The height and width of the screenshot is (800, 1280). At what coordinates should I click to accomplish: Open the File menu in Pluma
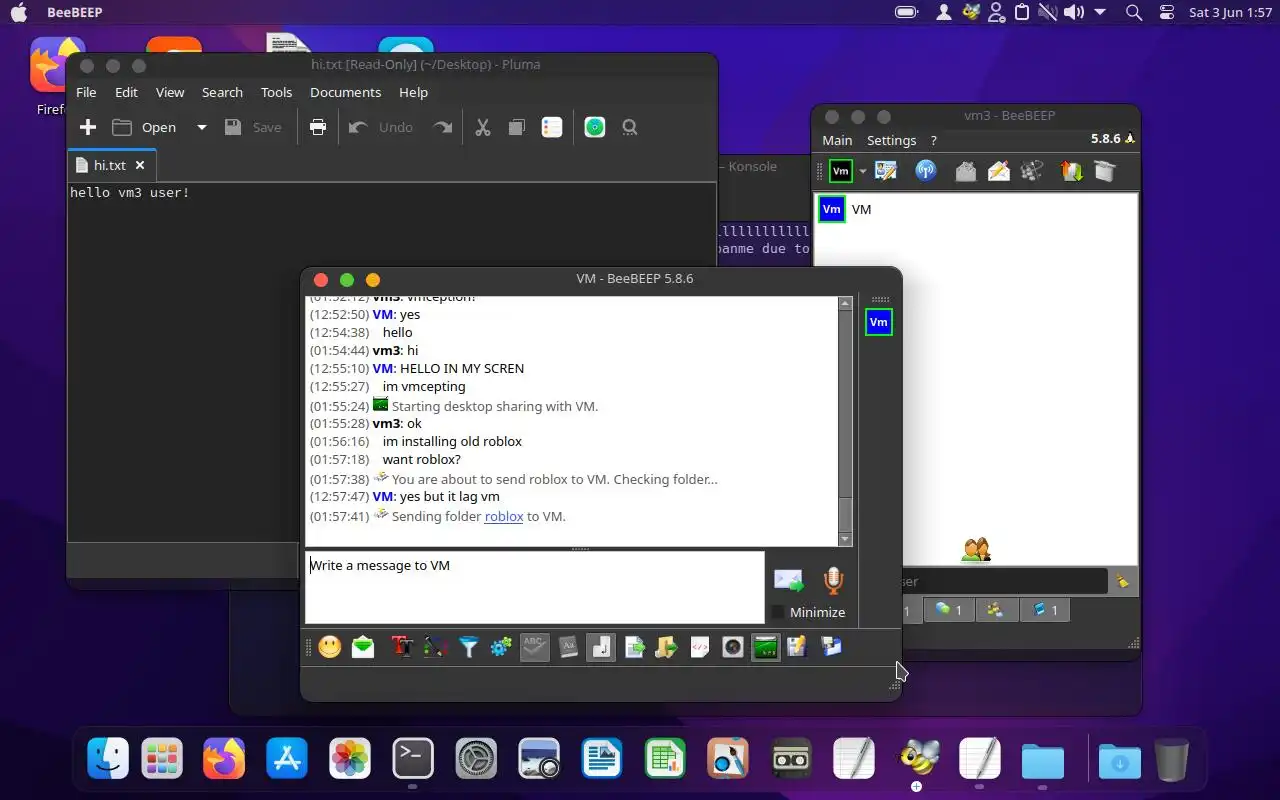86,92
